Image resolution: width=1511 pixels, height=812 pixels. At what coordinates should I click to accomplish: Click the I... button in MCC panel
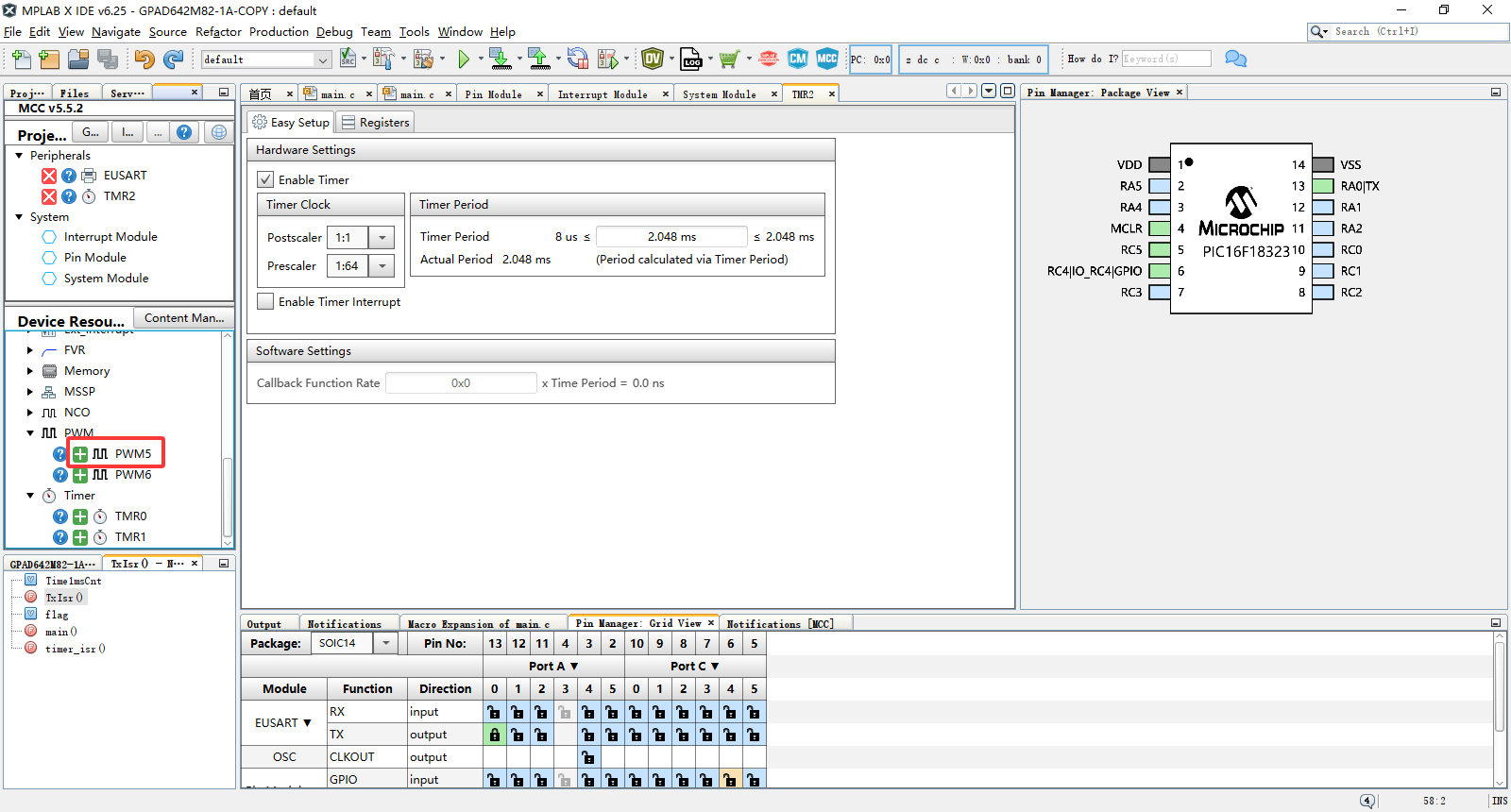point(127,132)
